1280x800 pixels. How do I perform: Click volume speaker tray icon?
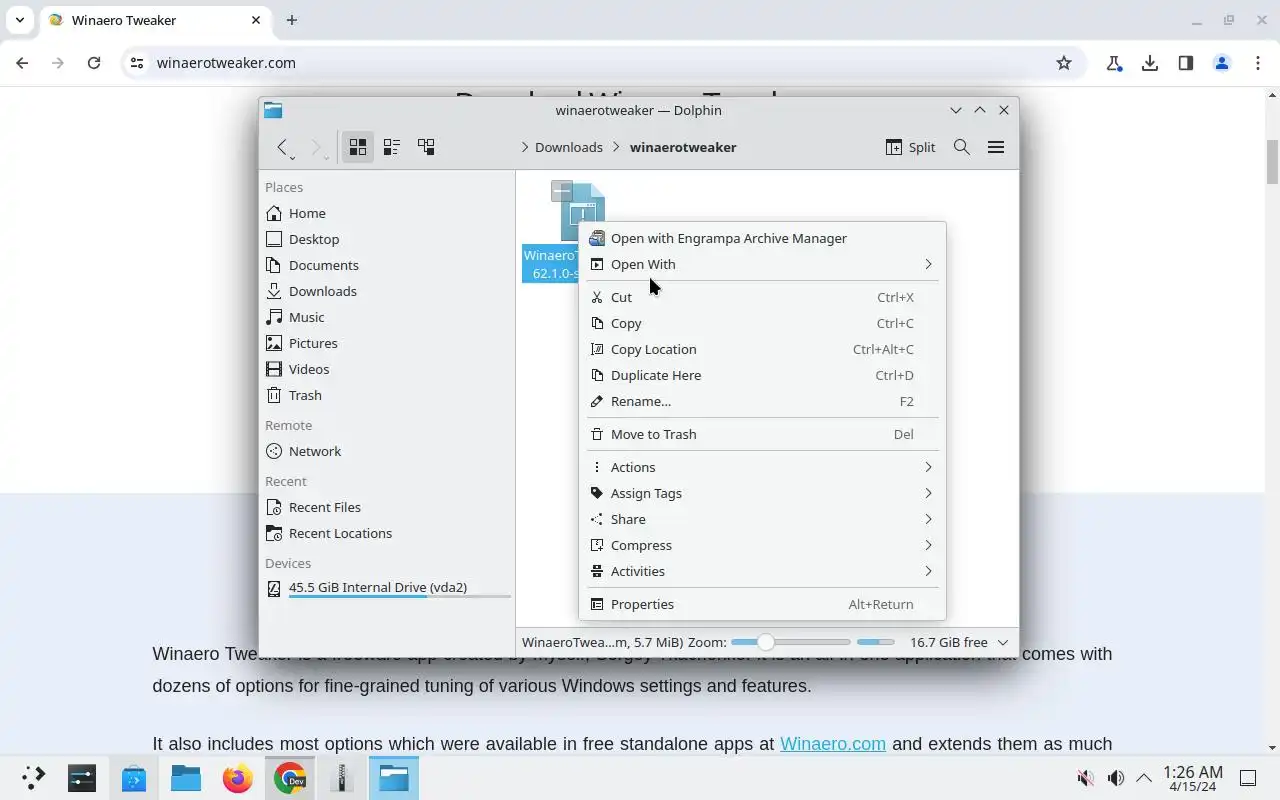pyautogui.click(x=1116, y=778)
